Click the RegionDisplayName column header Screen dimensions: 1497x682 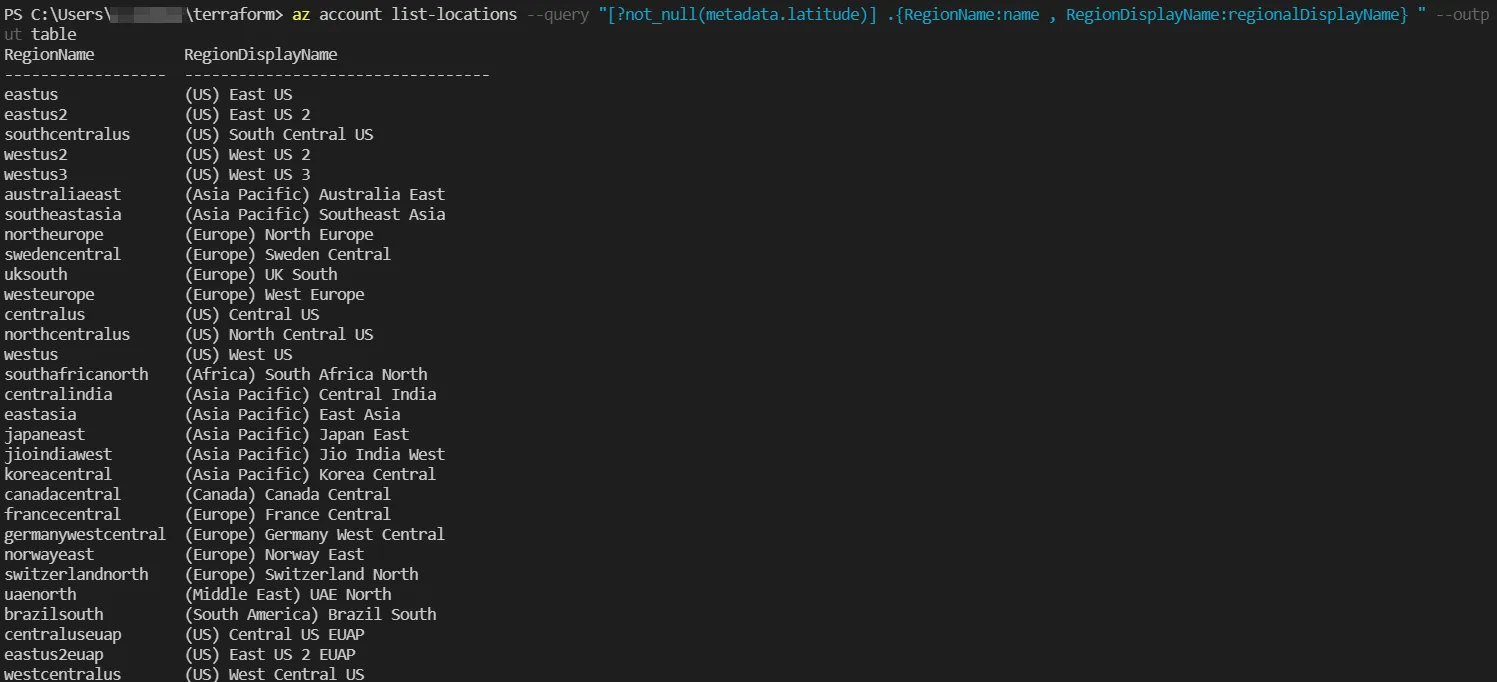pyautogui.click(x=261, y=55)
